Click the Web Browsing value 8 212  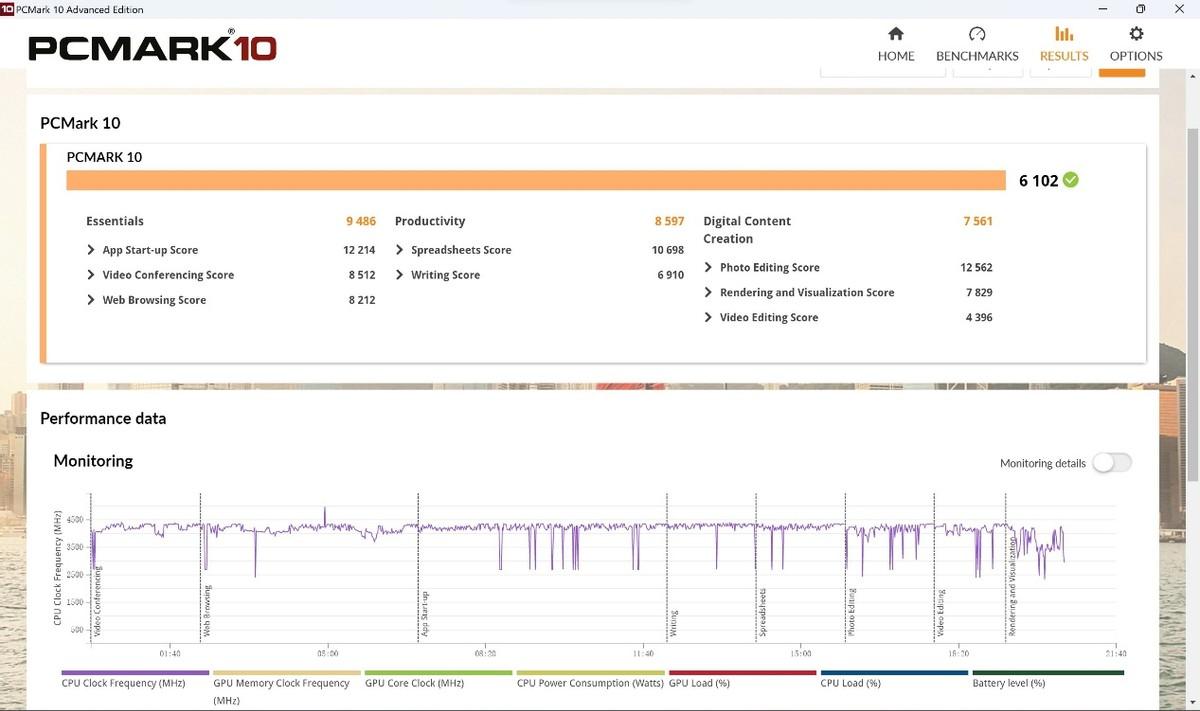pyautogui.click(x=362, y=300)
